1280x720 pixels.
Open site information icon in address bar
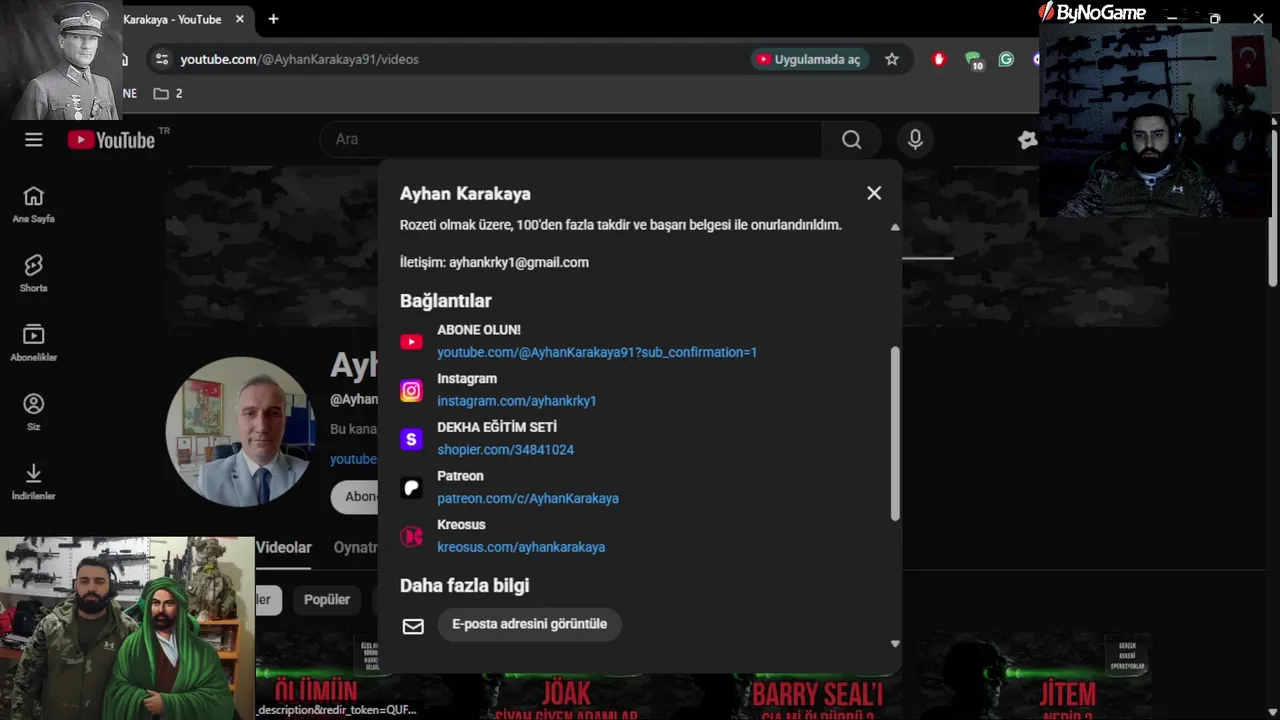[x=163, y=59]
